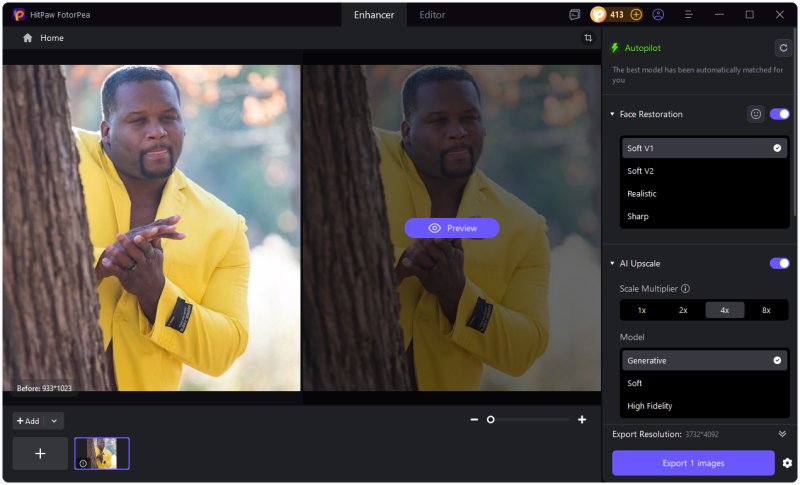Click the 'Model' label
The height and width of the screenshot is (485, 800).
(x=632, y=337)
